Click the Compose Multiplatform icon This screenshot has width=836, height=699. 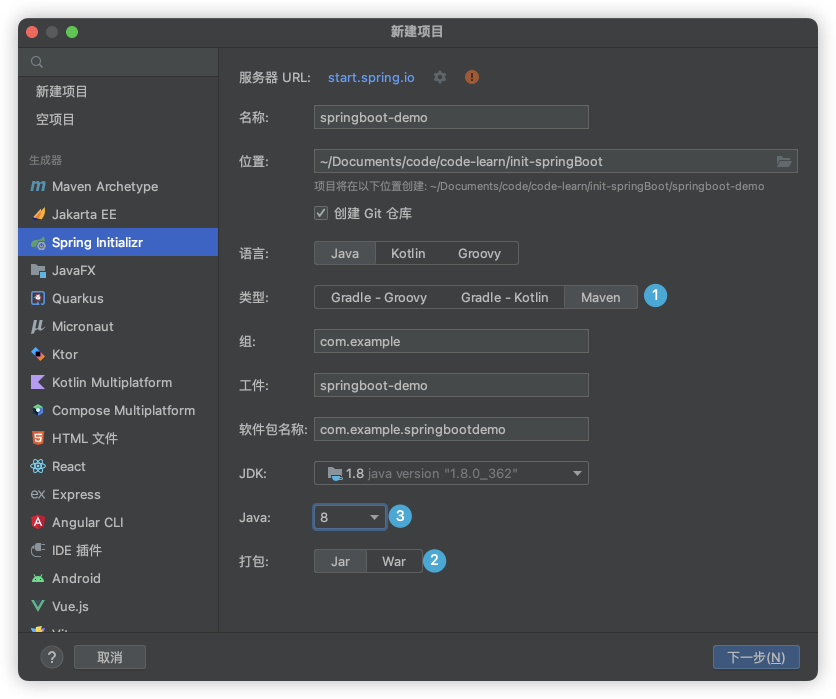[38, 410]
